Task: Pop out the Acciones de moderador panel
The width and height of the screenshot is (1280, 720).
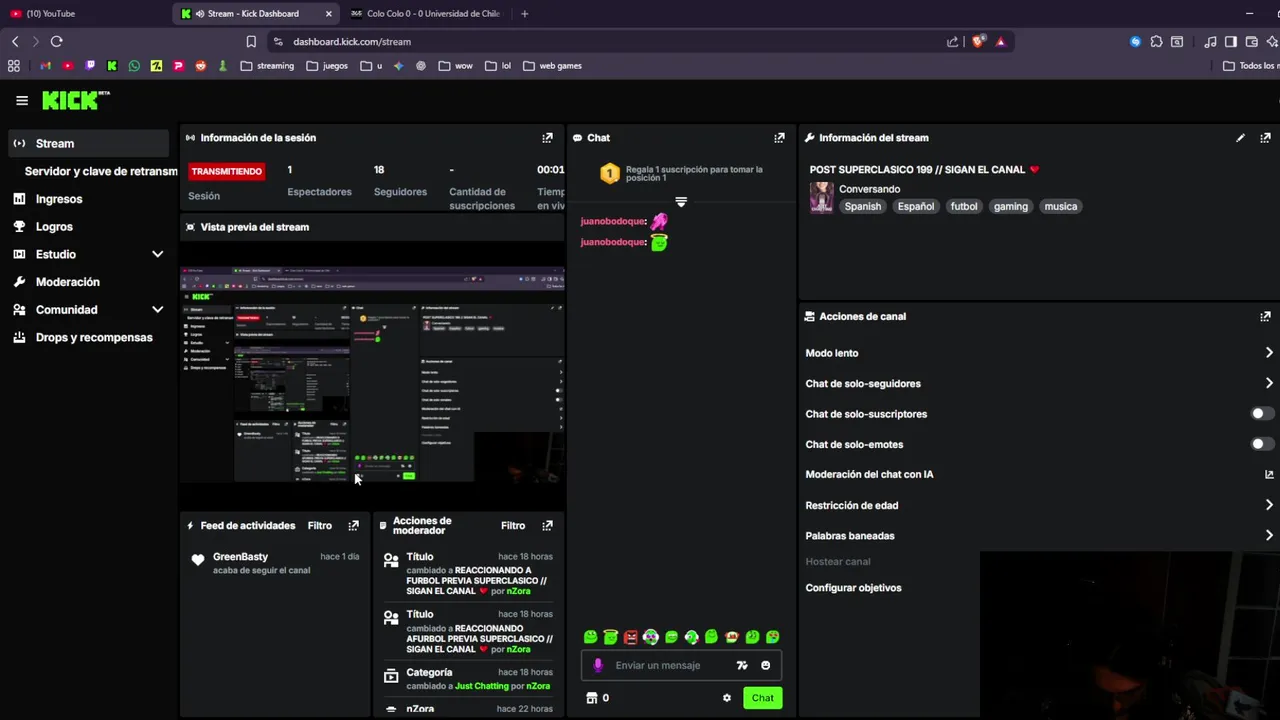Action: click(547, 525)
